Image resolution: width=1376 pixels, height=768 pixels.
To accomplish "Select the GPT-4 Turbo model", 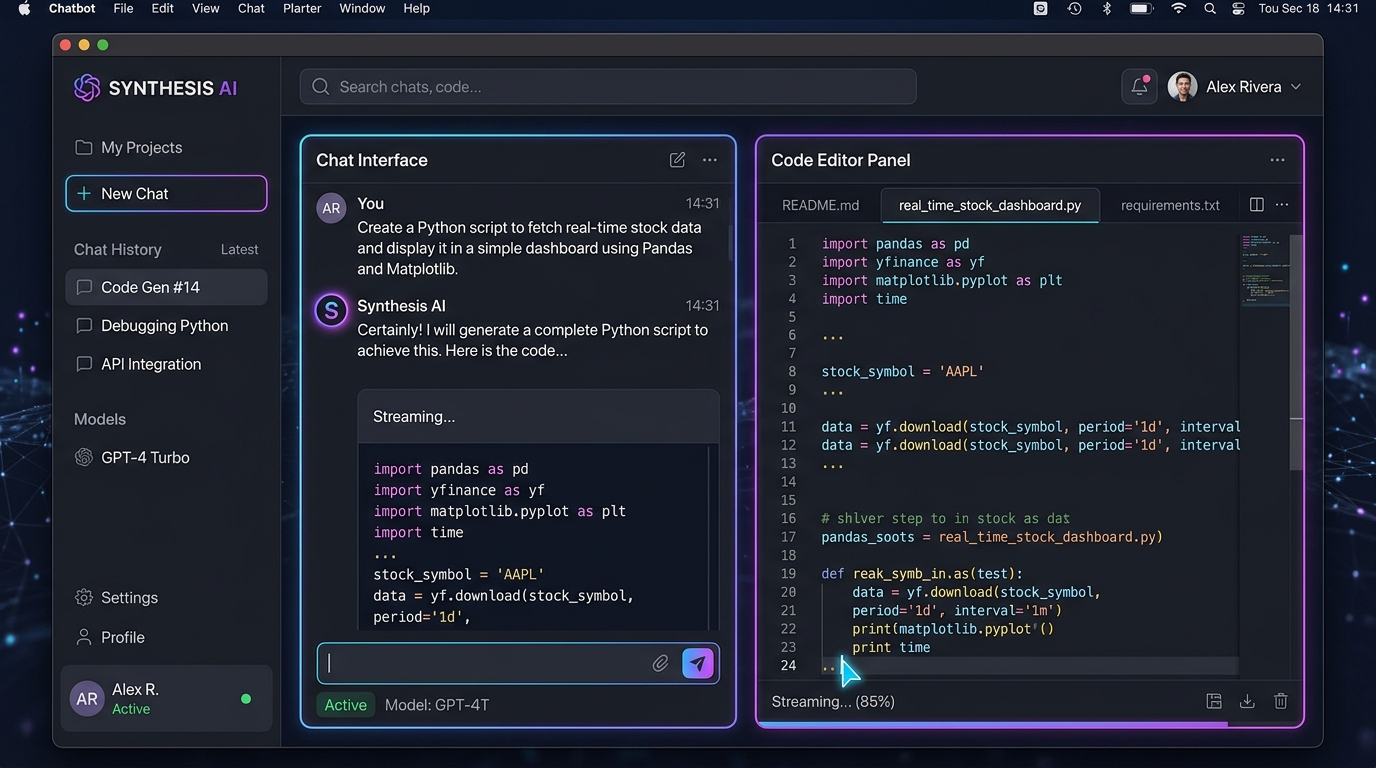I will [131, 457].
